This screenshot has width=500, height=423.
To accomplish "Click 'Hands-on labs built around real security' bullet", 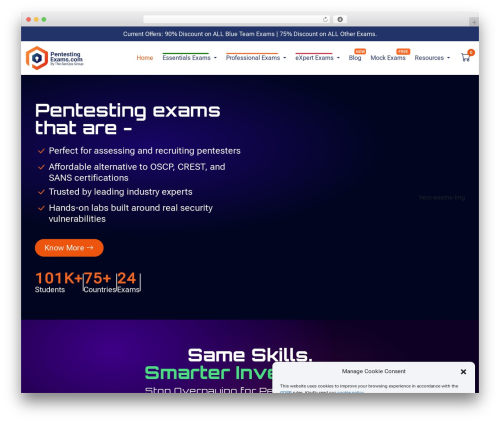I will (x=131, y=213).
